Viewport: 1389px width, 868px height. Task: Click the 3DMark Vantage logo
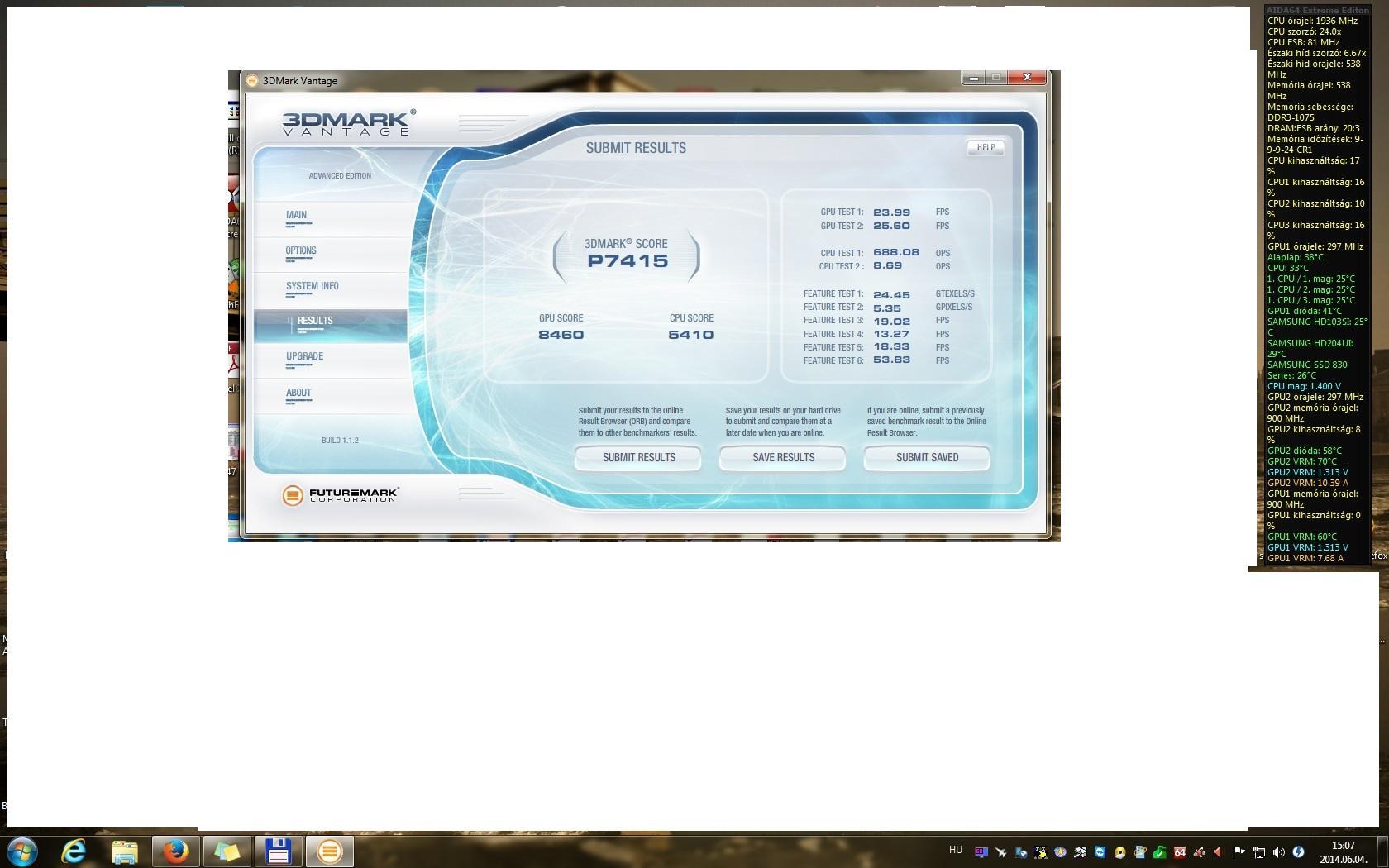point(348,123)
